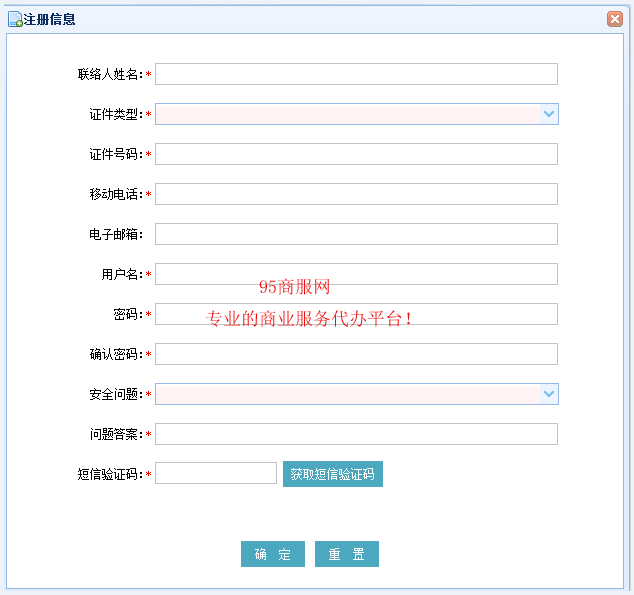Click the 短信验证码 input box
Image resolution: width=634 pixels, height=595 pixels.
pos(216,474)
